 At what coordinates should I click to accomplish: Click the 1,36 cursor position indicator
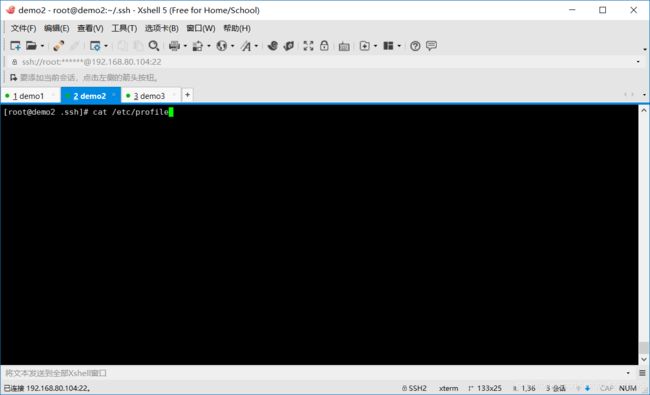pos(524,388)
